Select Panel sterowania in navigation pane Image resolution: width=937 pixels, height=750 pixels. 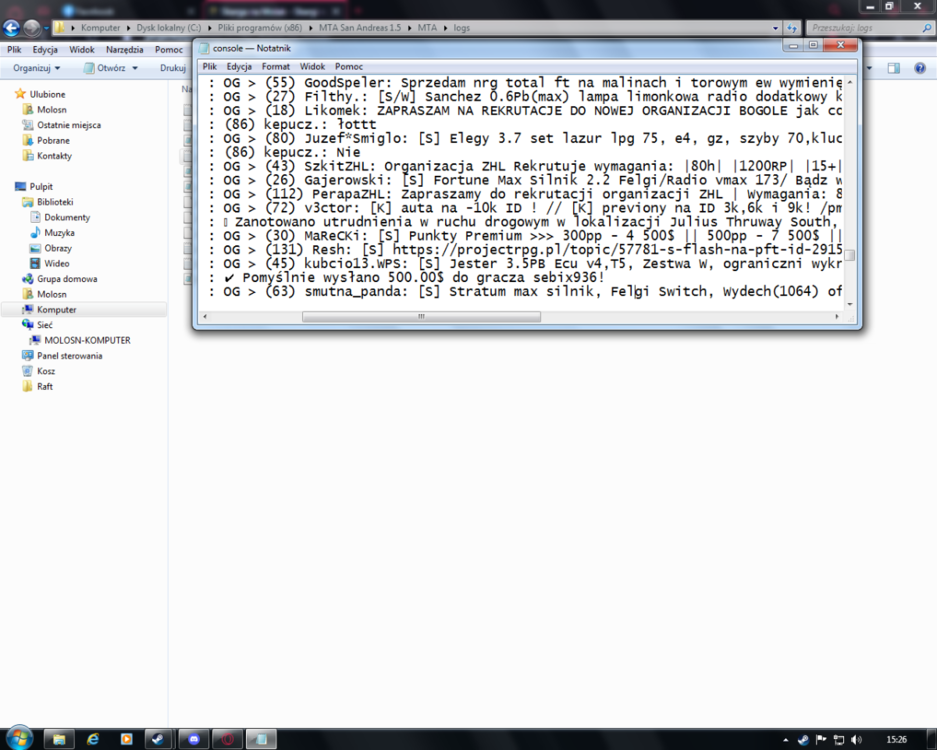69,356
